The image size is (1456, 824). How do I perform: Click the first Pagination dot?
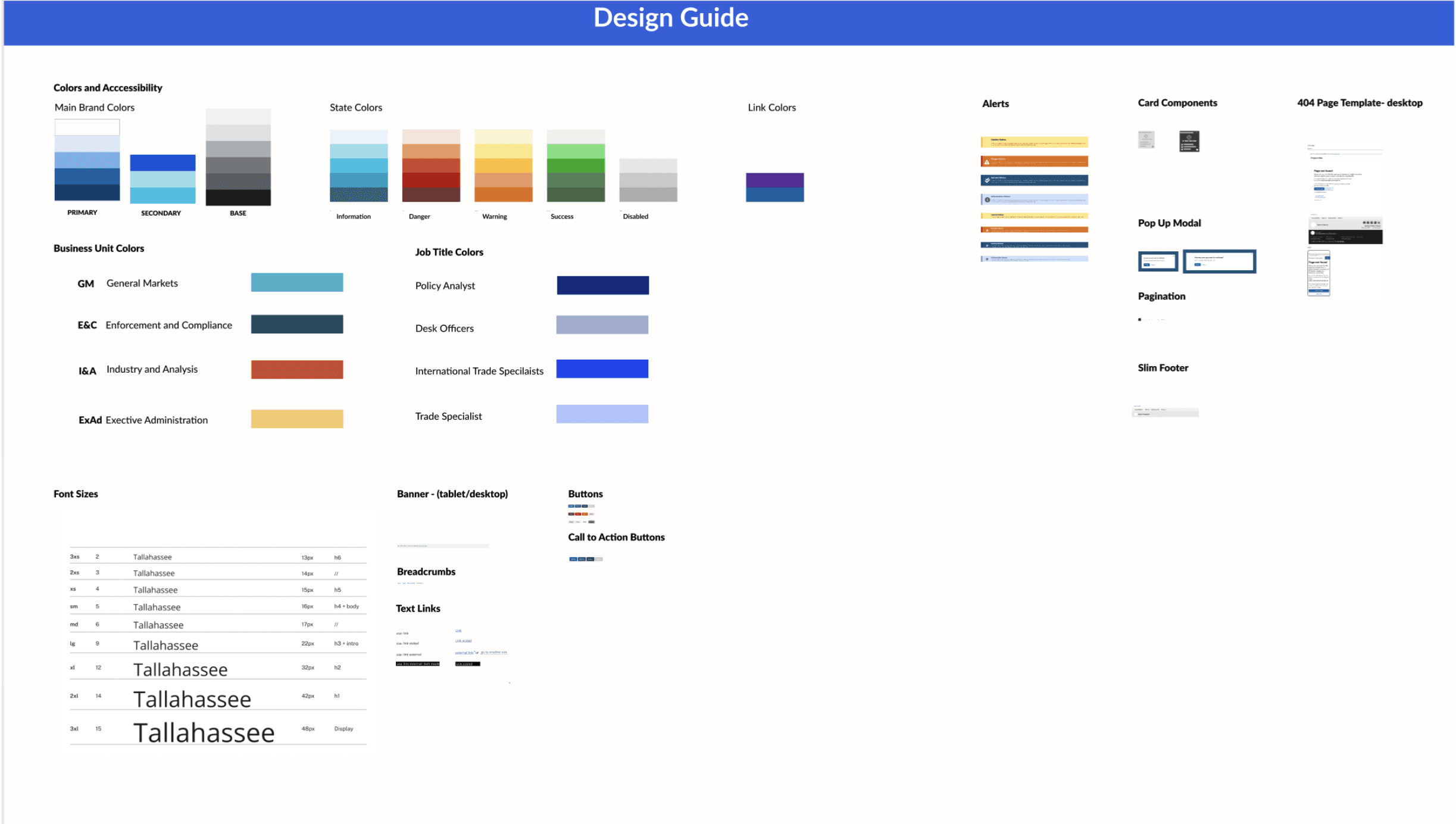point(1139,320)
